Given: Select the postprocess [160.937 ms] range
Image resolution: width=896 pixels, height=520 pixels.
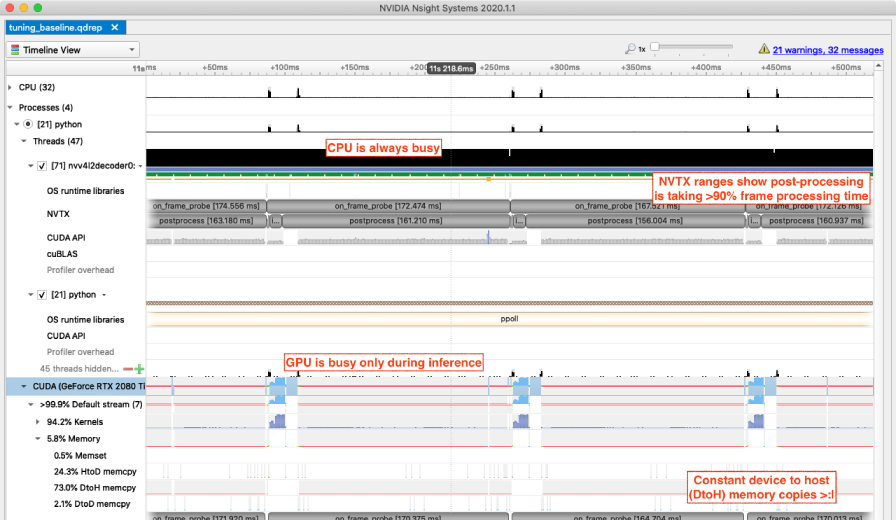Looking at the screenshot, I should pyautogui.click(x=816, y=221).
